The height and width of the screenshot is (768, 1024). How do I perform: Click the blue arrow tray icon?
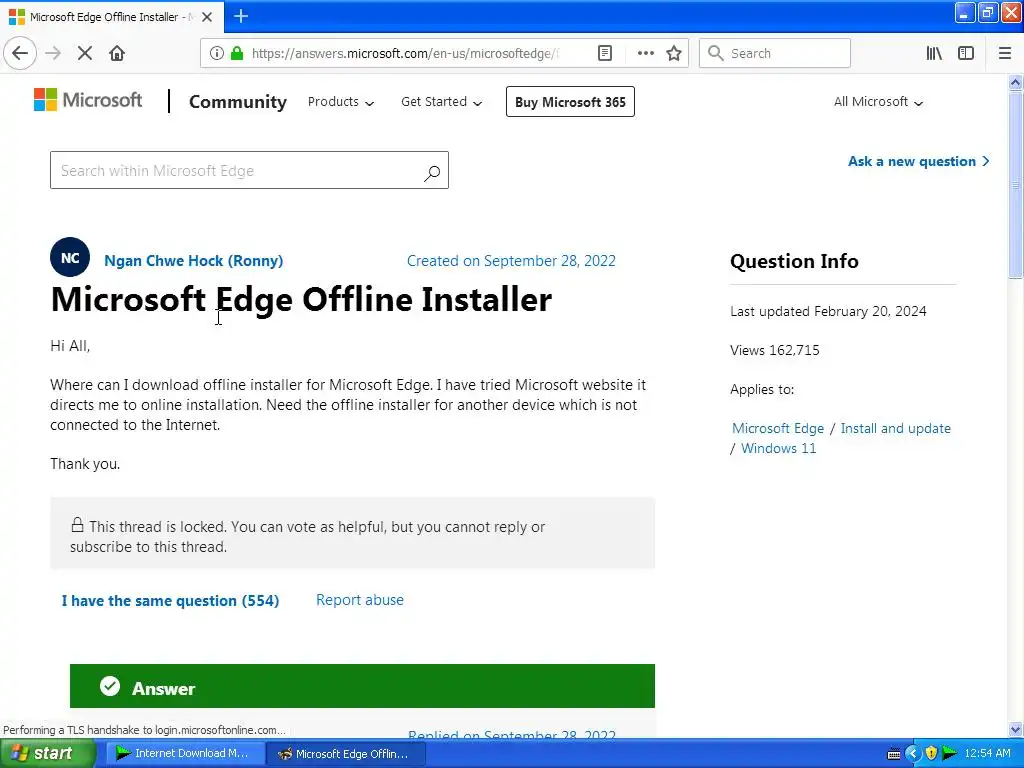(912, 754)
